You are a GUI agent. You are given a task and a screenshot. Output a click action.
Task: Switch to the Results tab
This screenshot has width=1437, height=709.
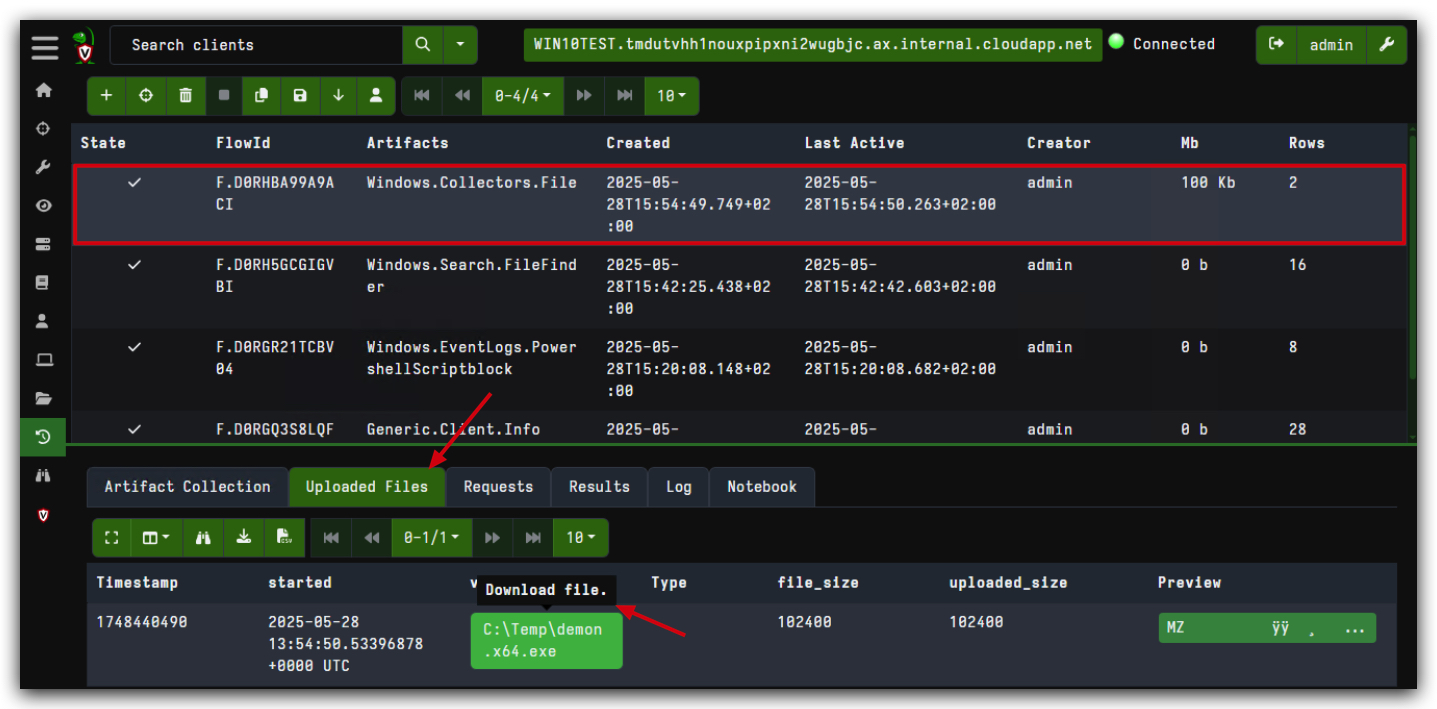click(x=599, y=487)
